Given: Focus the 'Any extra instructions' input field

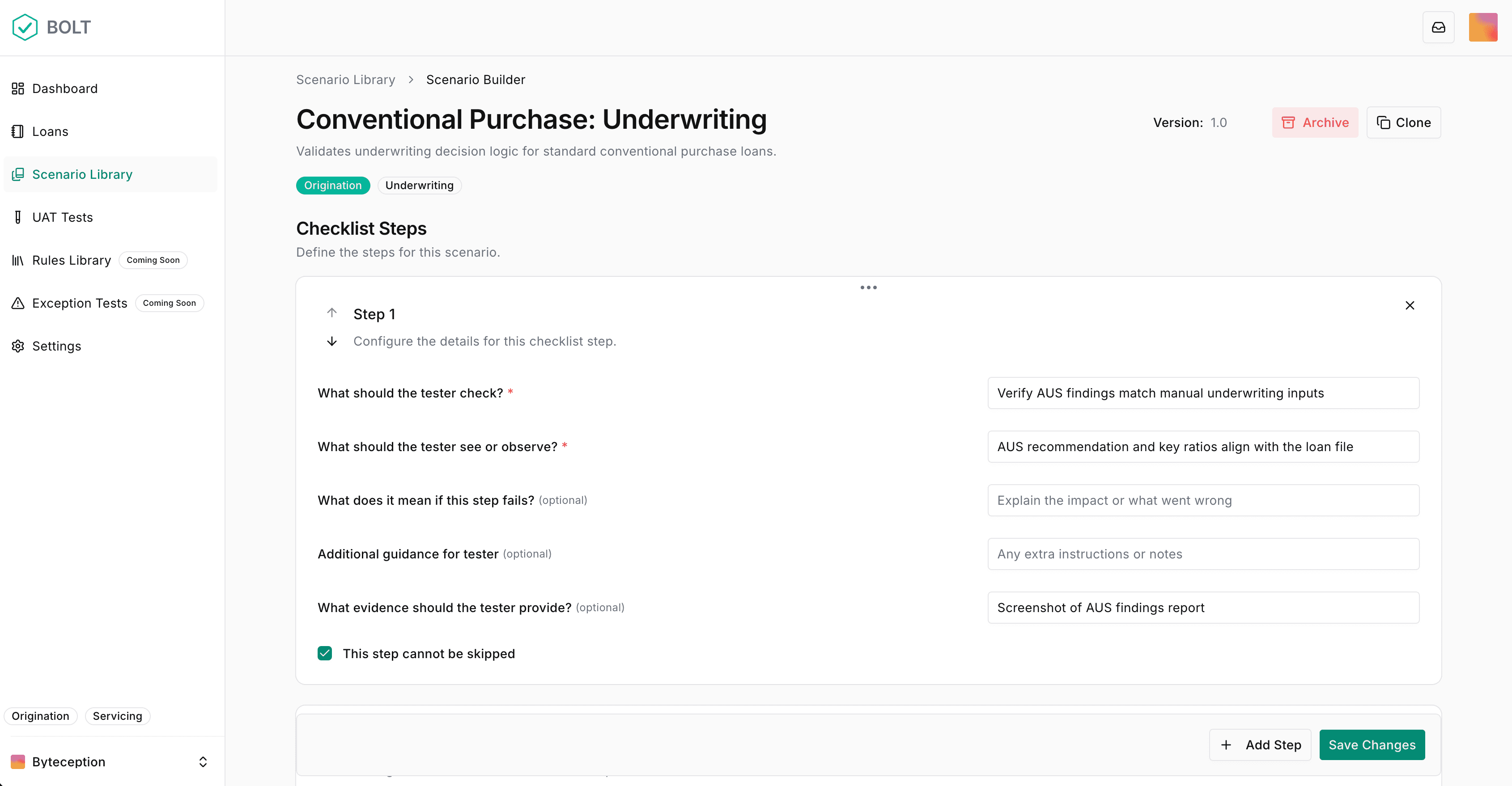Looking at the screenshot, I should pyautogui.click(x=1203, y=554).
